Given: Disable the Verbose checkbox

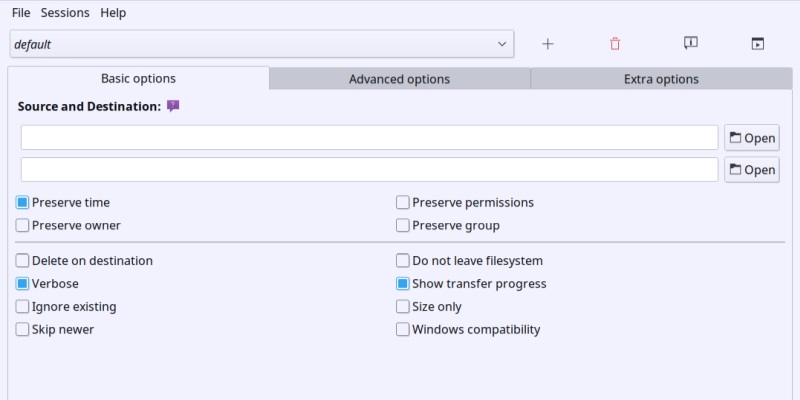Looking at the screenshot, I should [23, 284].
